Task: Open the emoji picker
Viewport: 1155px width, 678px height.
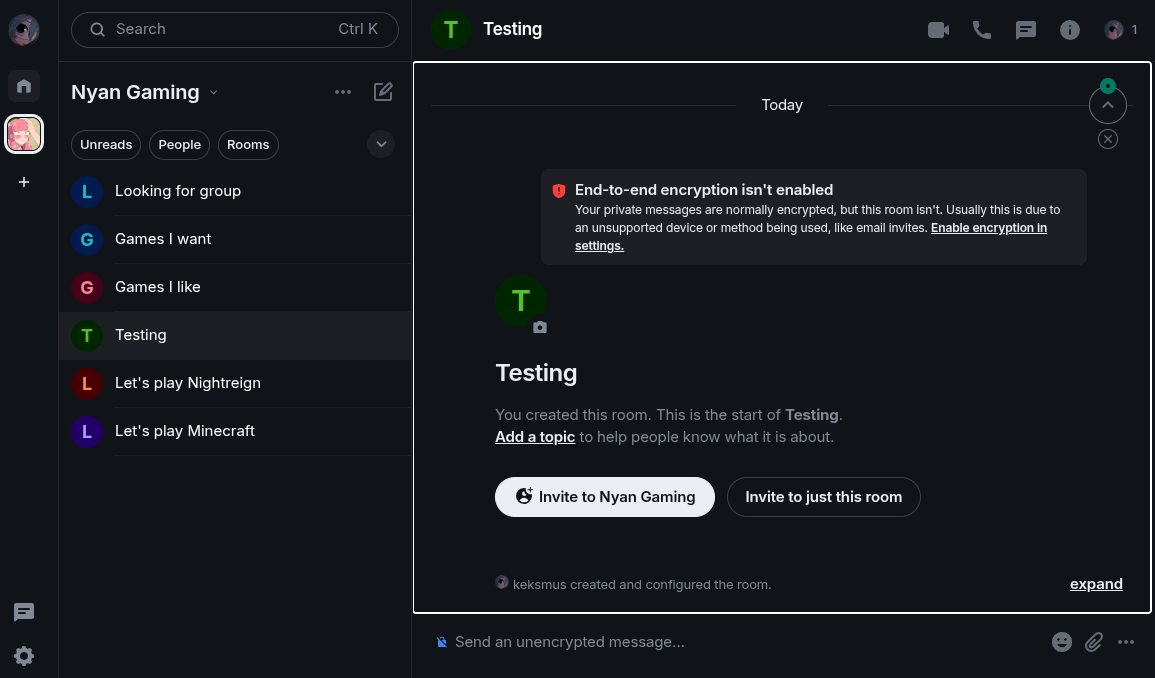Action: tap(1062, 642)
